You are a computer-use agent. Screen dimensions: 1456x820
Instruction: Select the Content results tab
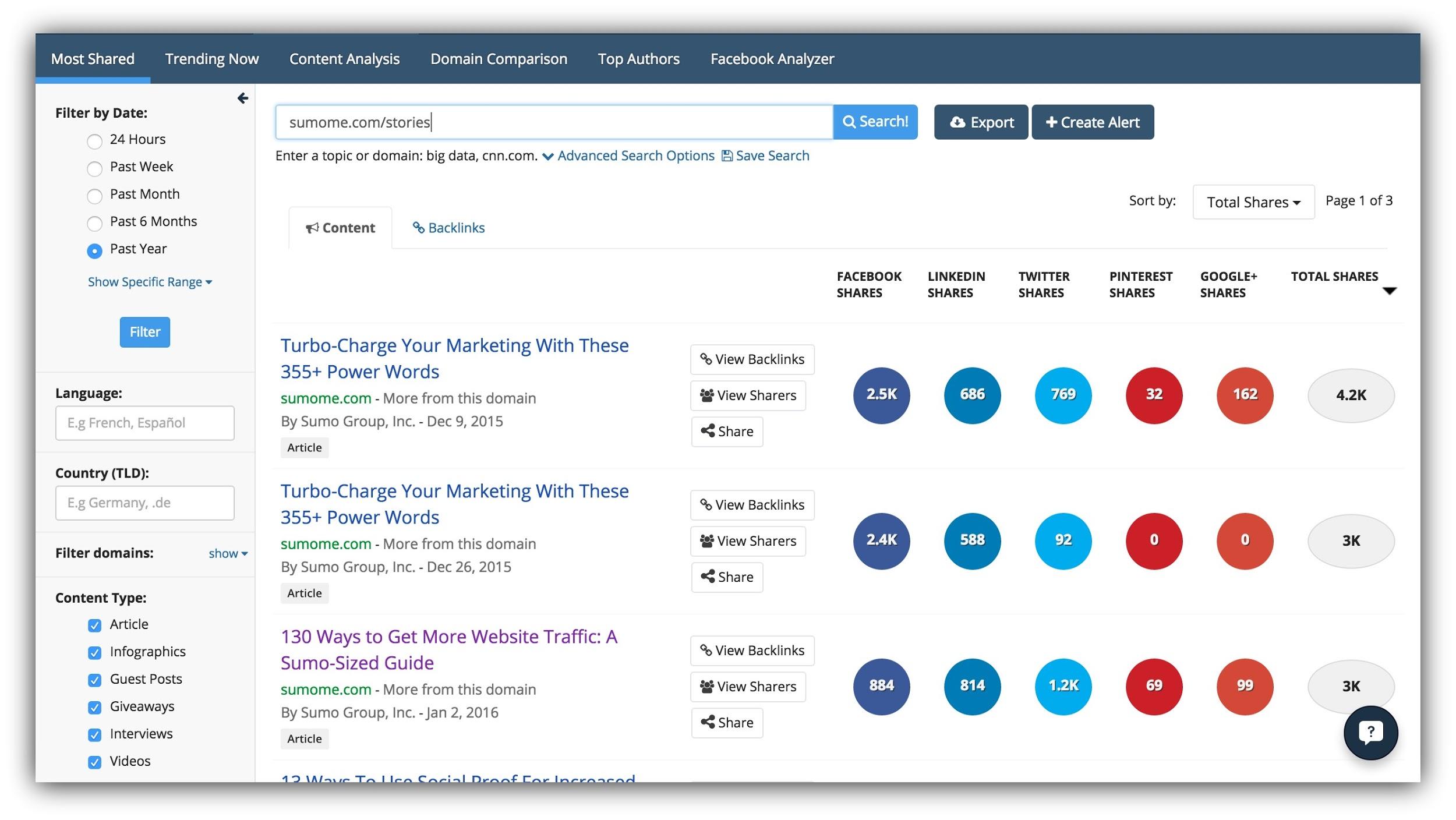tap(340, 228)
